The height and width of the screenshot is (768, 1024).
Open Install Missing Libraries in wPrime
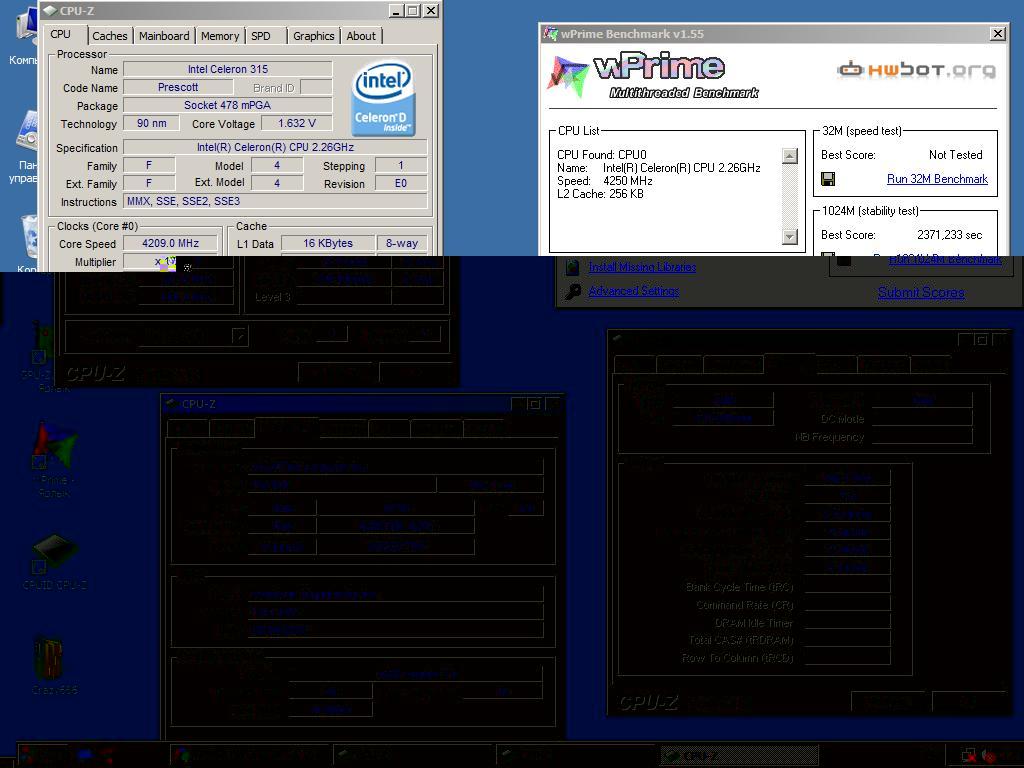click(642, 267)
